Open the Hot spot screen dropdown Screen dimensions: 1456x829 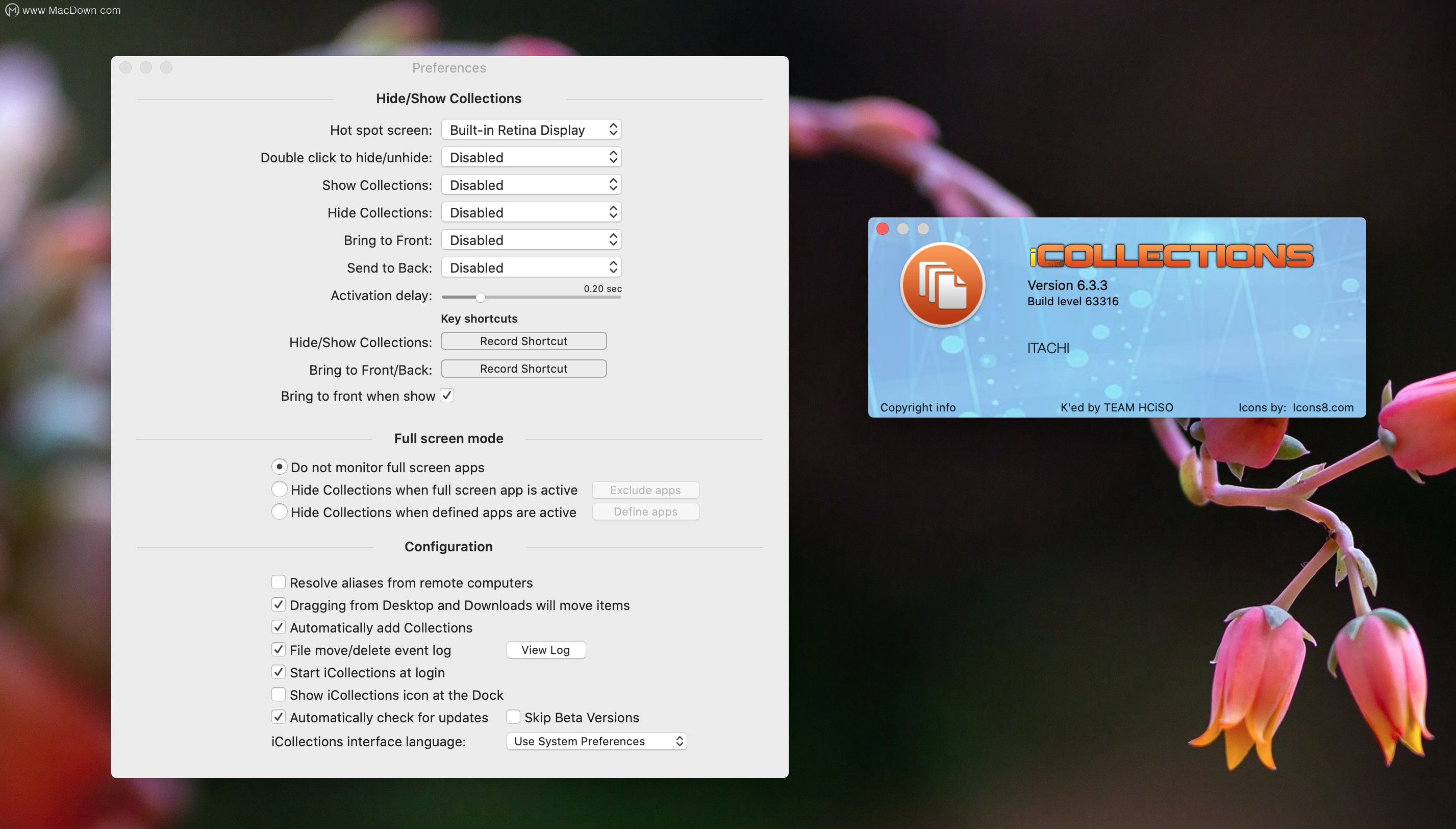(531, 130)
